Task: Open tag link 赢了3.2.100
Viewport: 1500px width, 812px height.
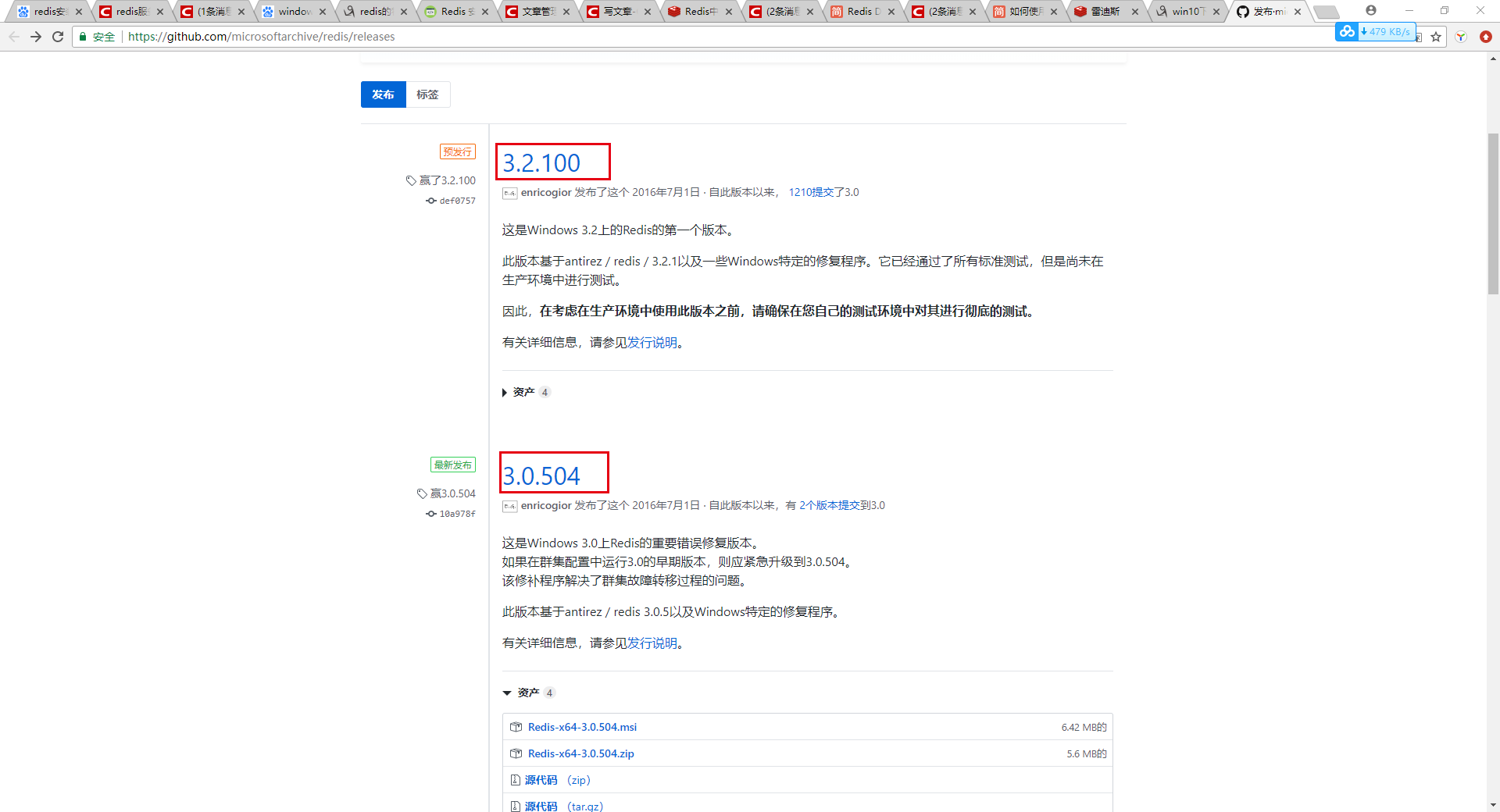Action: [448, 180]
